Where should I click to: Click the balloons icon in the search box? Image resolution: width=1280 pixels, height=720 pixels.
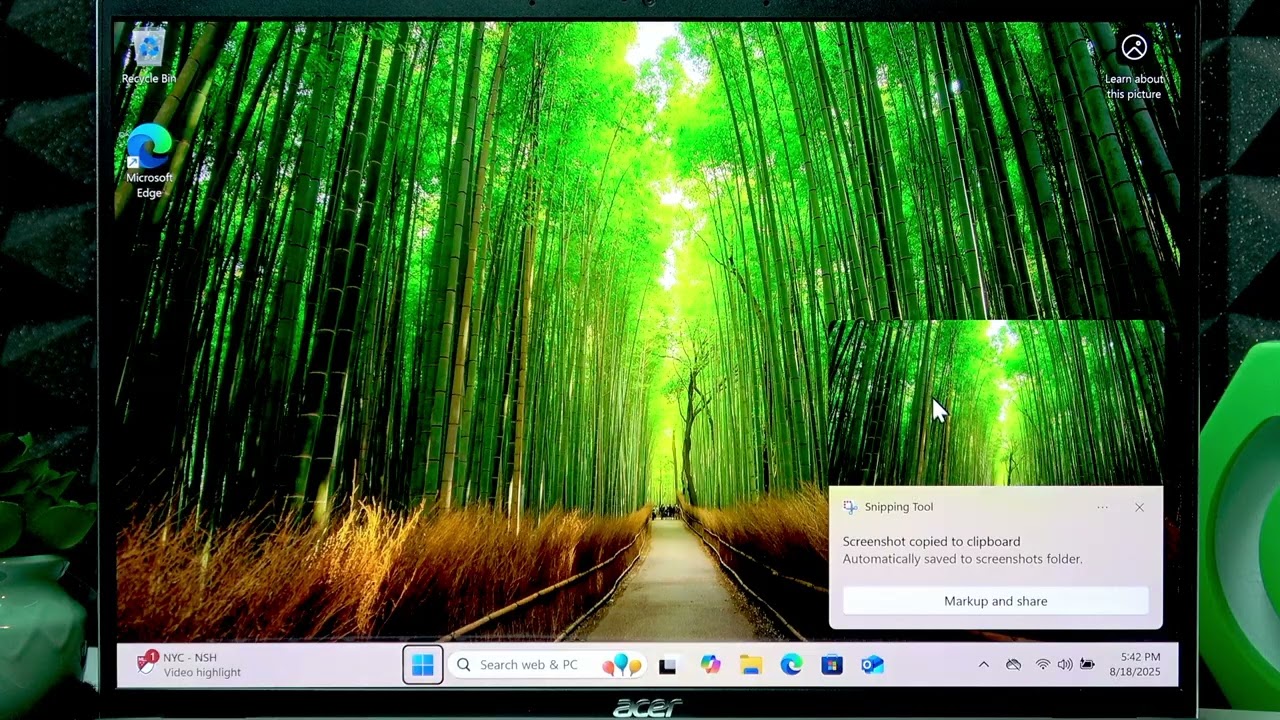[621, 665]
